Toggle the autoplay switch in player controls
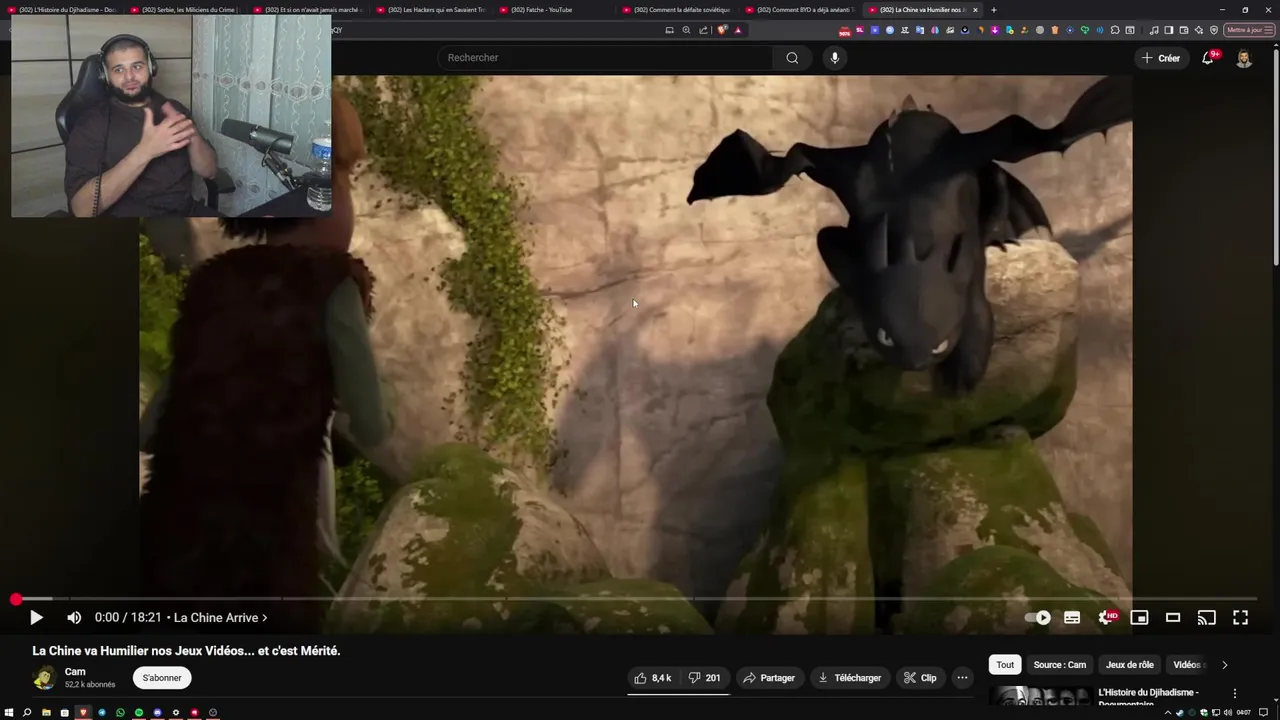 1038,618
